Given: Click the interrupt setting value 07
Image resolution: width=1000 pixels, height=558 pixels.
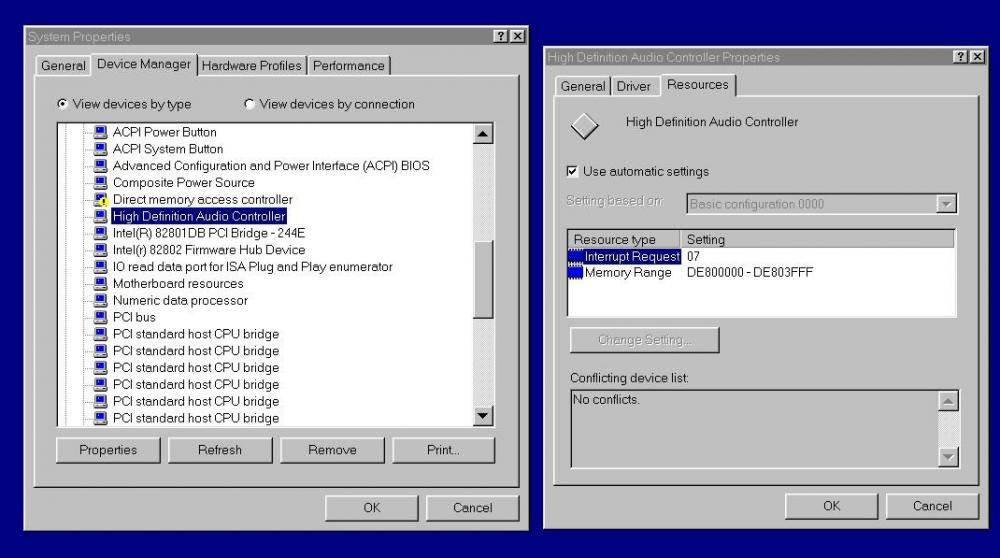Looking at the screenshot, I should (693, 256).
